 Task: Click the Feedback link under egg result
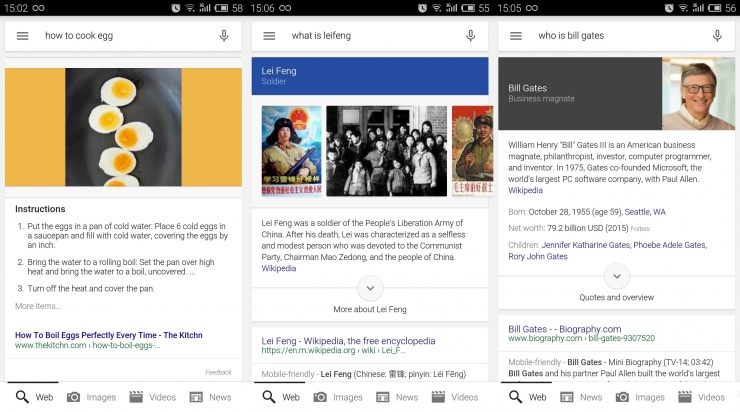(x=219, y=372)
